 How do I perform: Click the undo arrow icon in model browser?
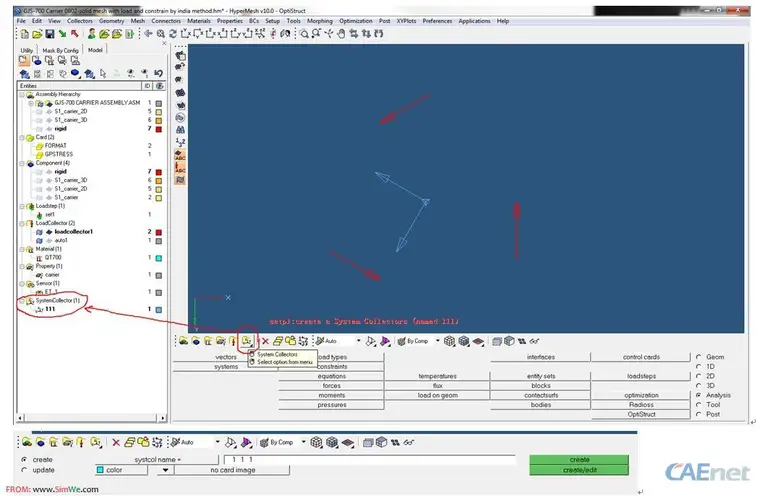click(x=158, y=73)
